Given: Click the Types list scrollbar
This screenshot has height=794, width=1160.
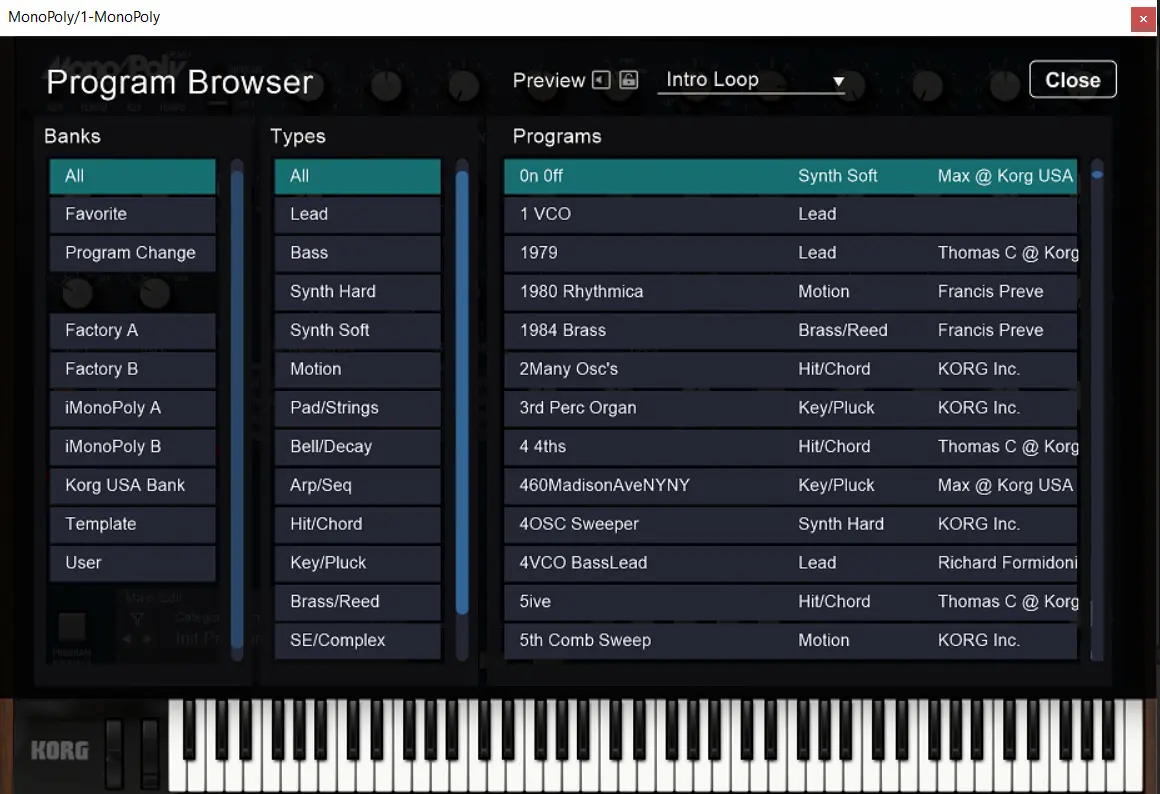Looking at the screenshot, I should tap(462, 409).
